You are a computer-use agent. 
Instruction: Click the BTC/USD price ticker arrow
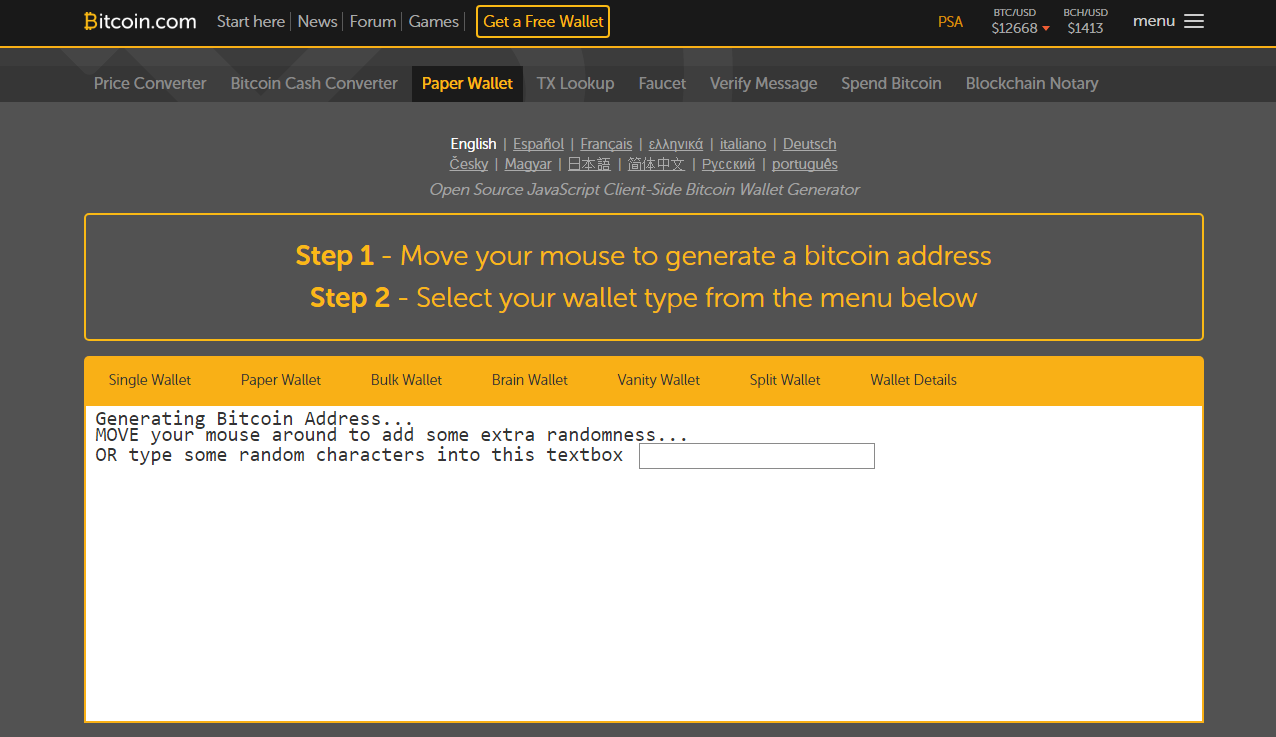point(1046,29)
